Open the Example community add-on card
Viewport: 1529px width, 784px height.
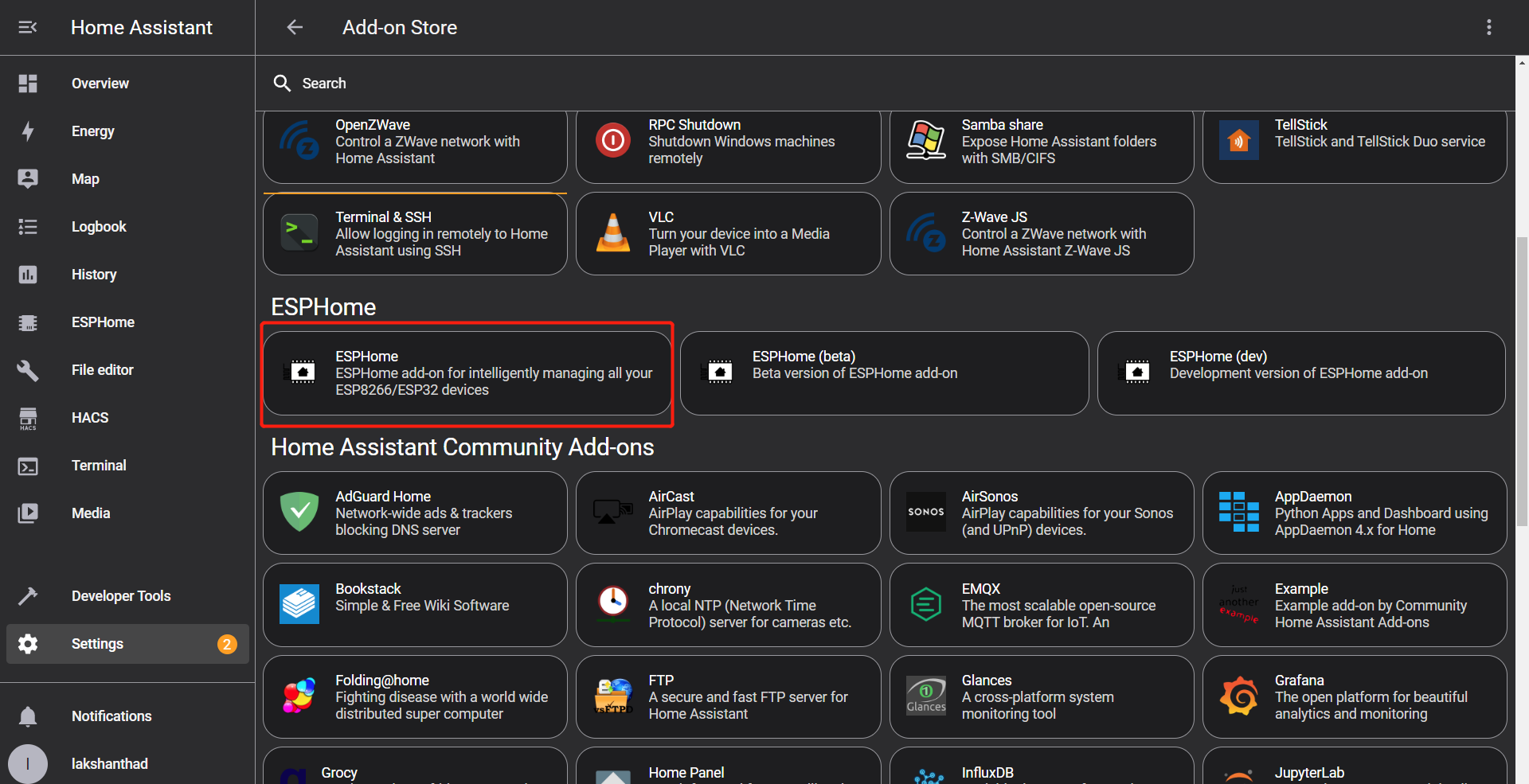(x=1355, y=605)
